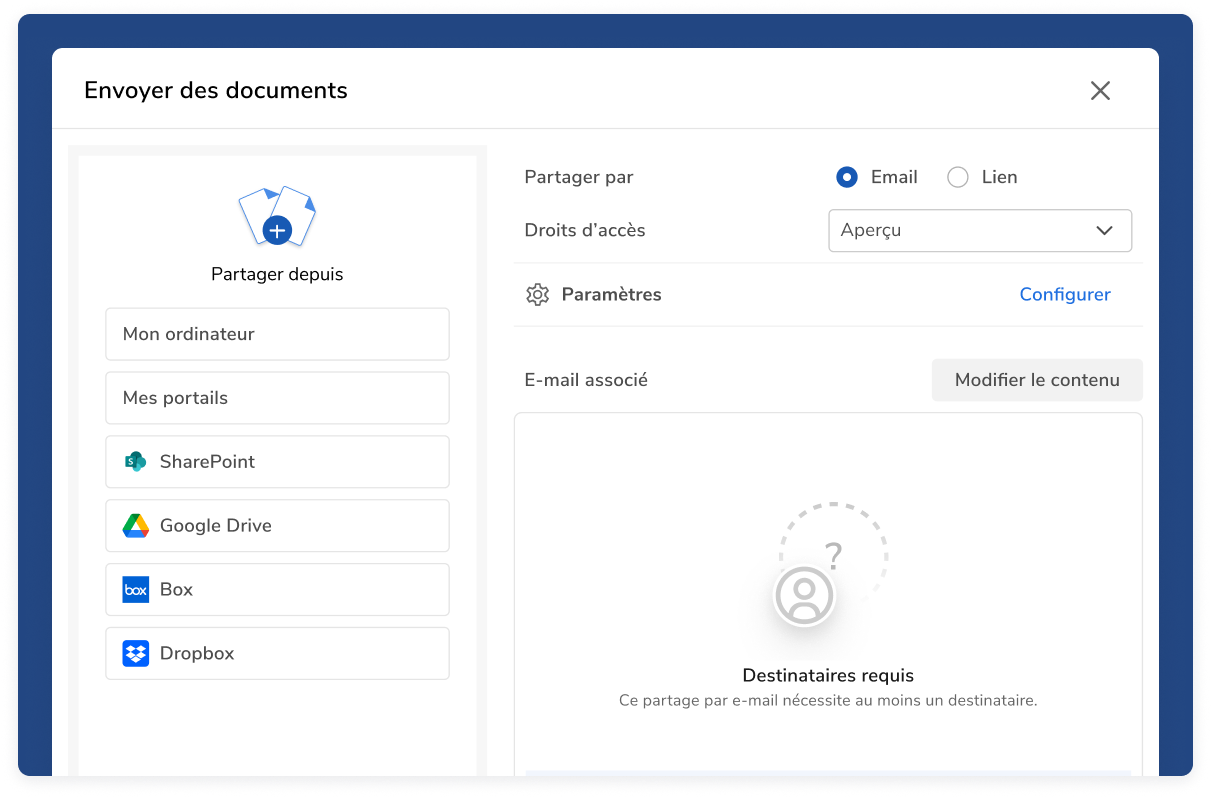The image size is (1211, 798).
Task: Click the Box logo icon
Action: click(135, 590)
